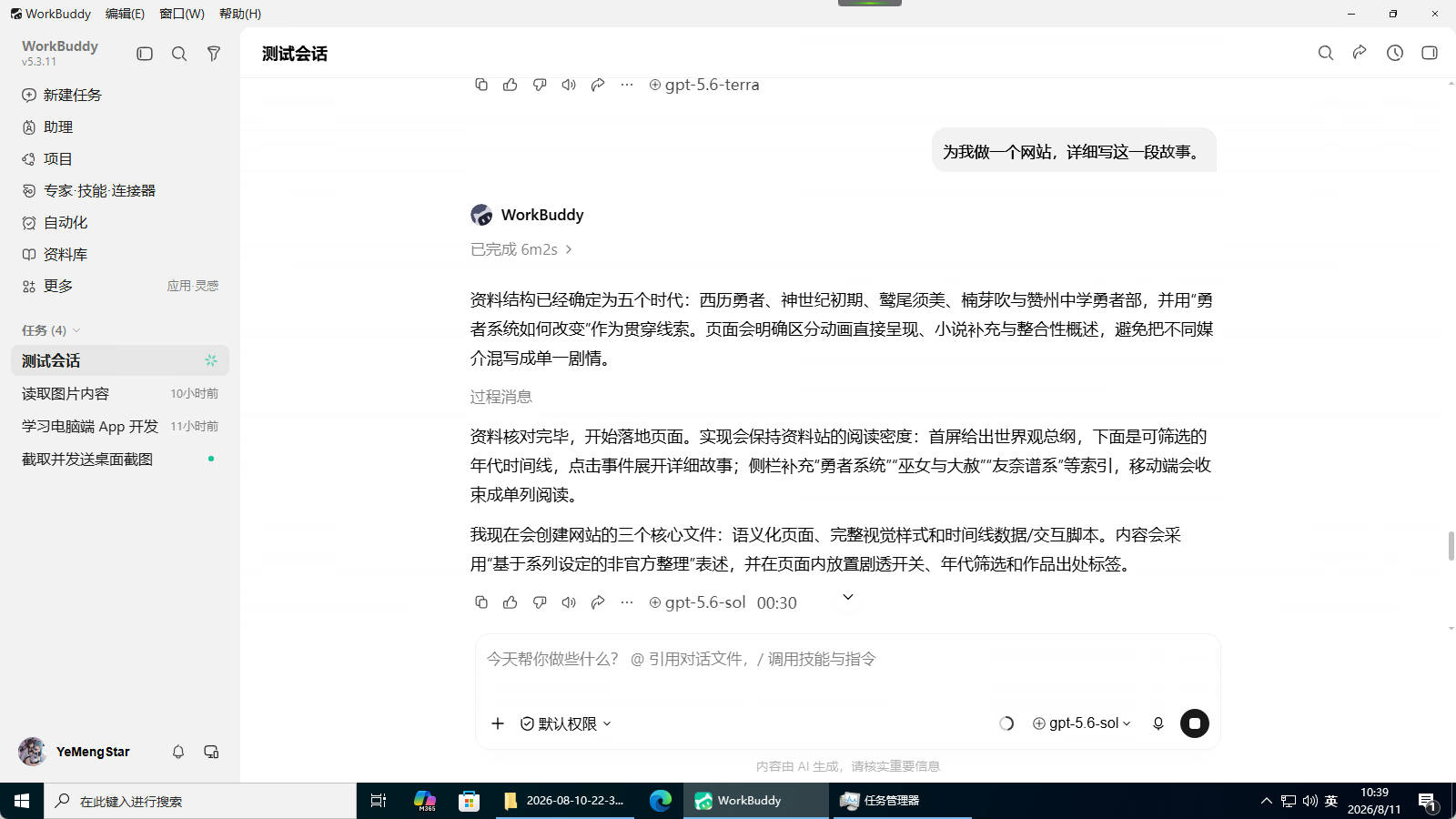Copy the gpt-5.6-terra reply
The height and width of the screenshot is (819, 1456).
click(x=481, y=85)
